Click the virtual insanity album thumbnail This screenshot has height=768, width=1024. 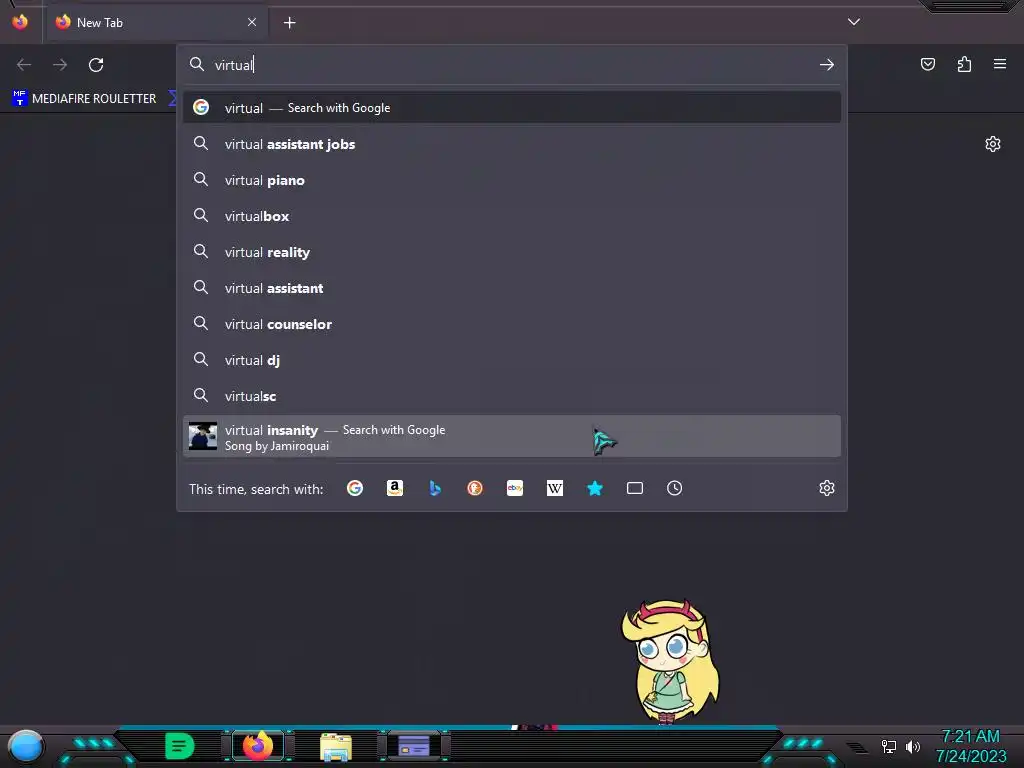202,436
